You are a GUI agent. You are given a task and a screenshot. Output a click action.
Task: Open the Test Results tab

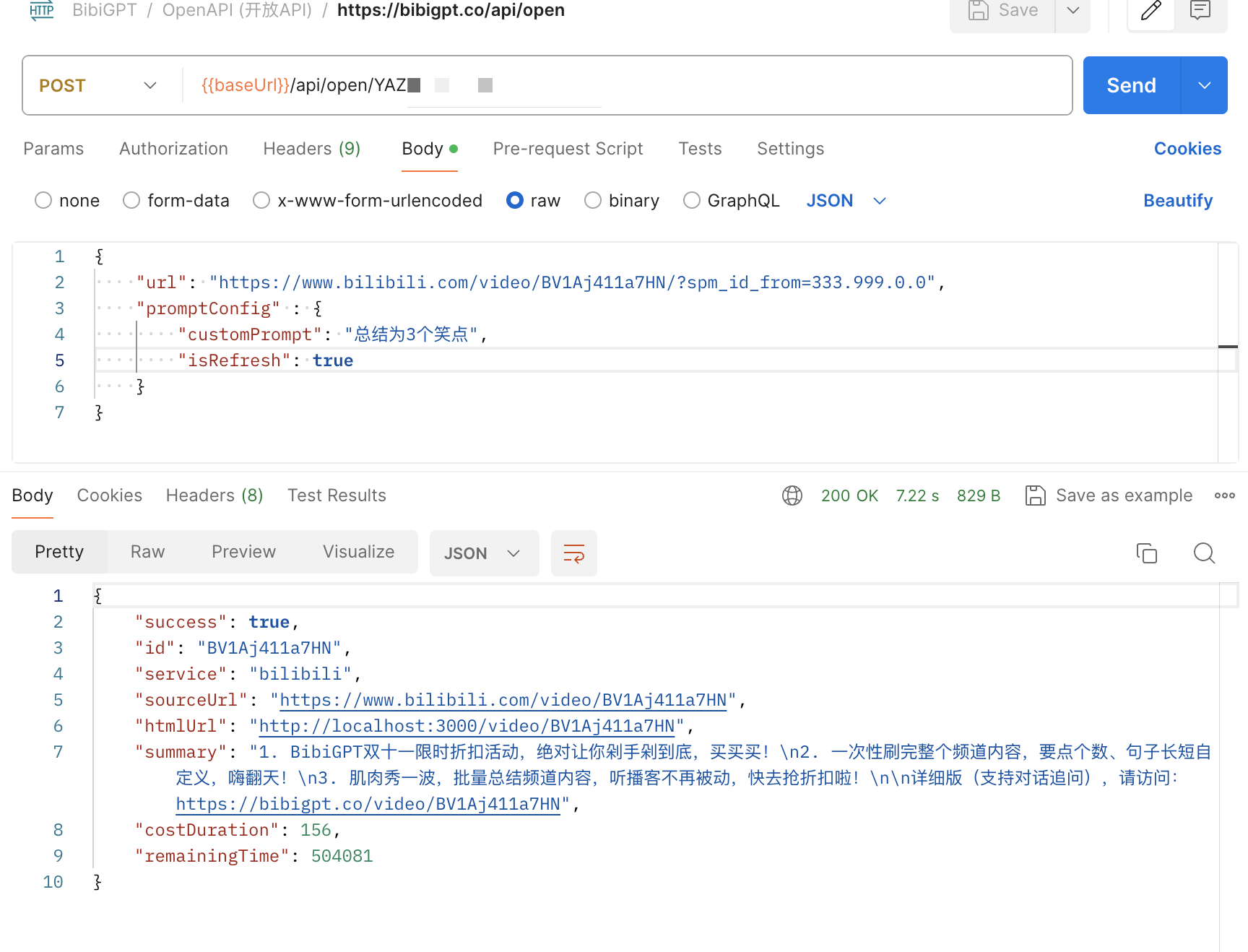tap(337, 496)
